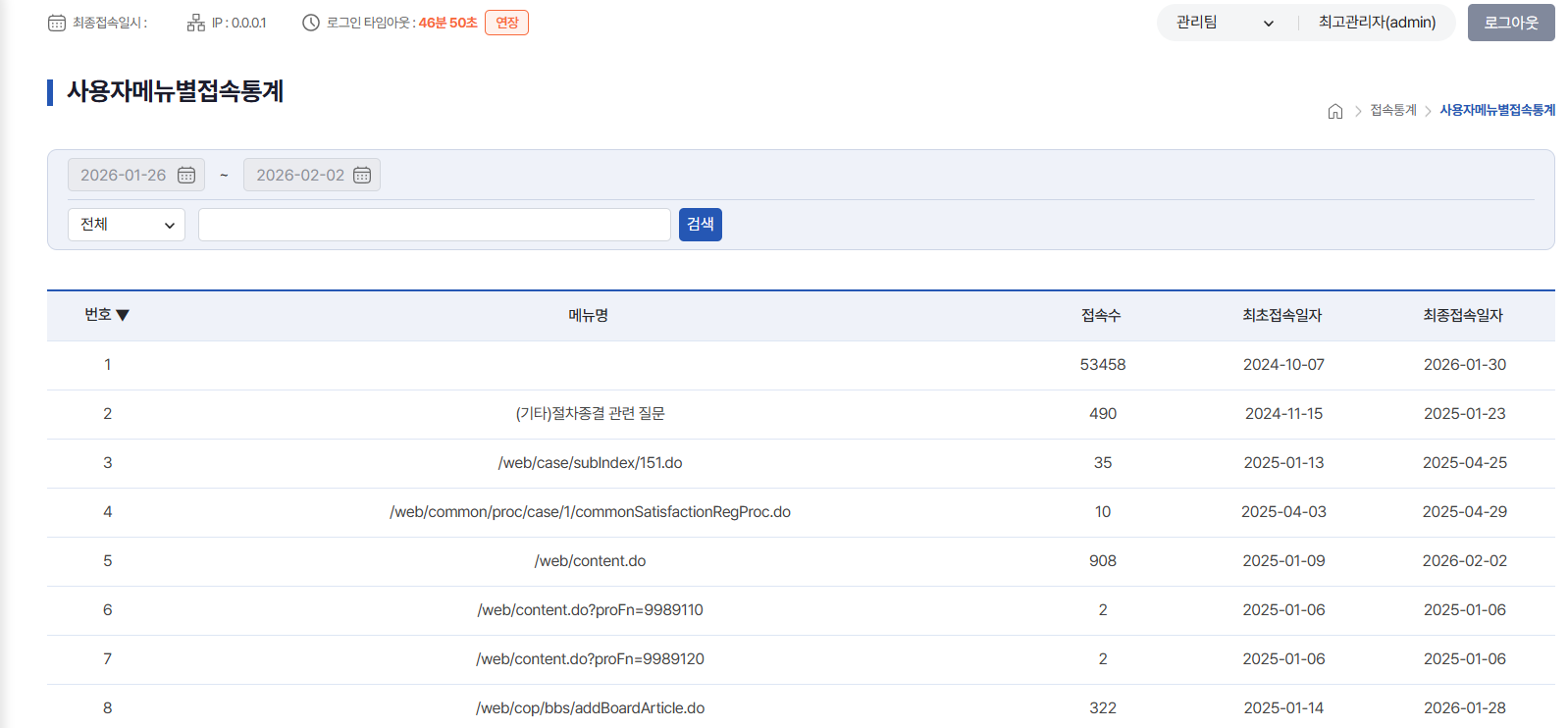This screenshot has width=1568, height=728.
Task: Open the 전체 search filter dropdown
Action: 127,225
